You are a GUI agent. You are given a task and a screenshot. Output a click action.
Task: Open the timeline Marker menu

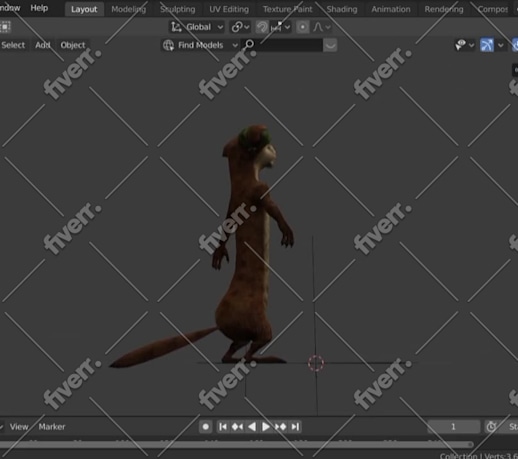tap(52, 427)
